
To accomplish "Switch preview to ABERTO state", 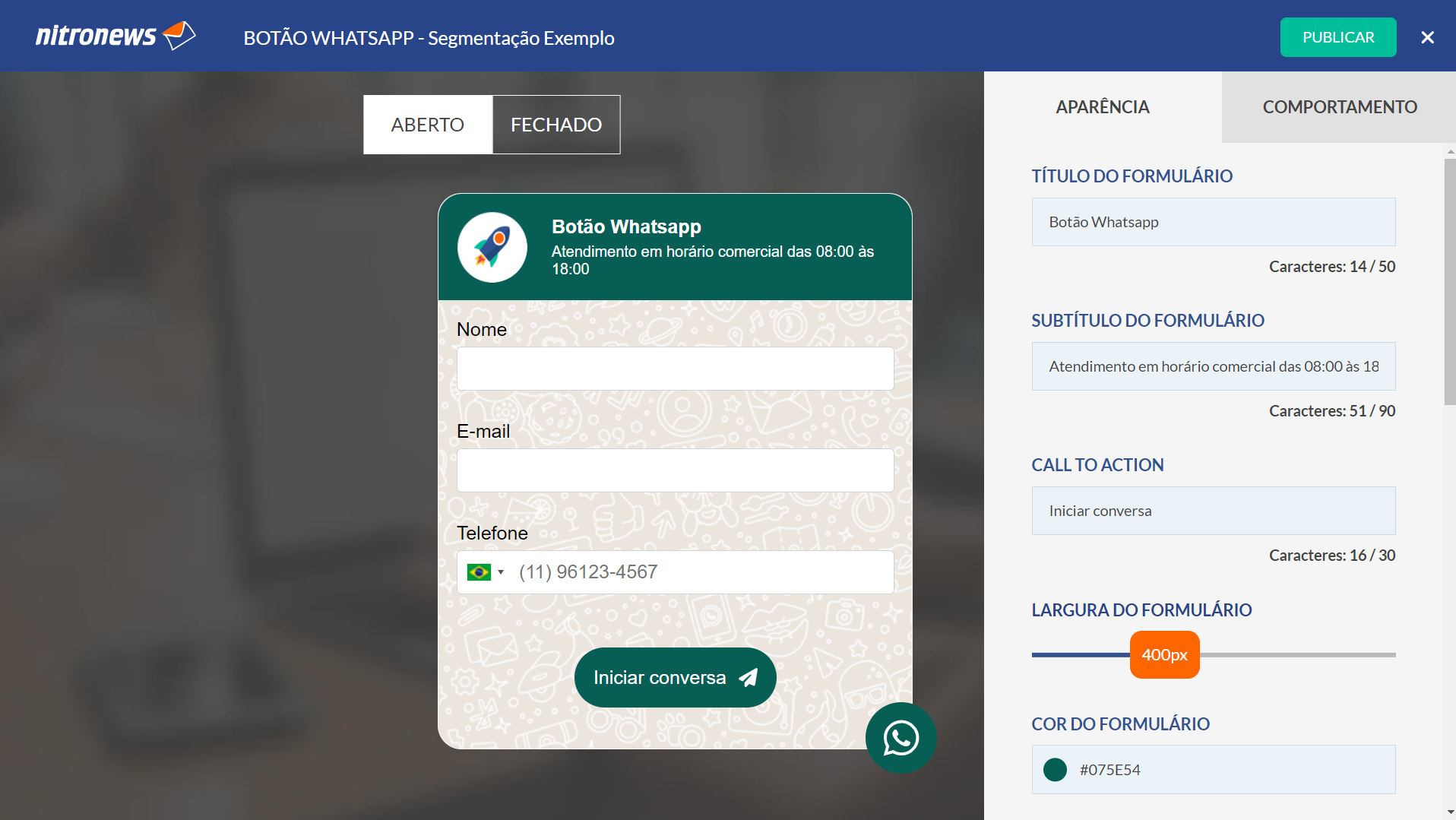I will tap(428, 125).
